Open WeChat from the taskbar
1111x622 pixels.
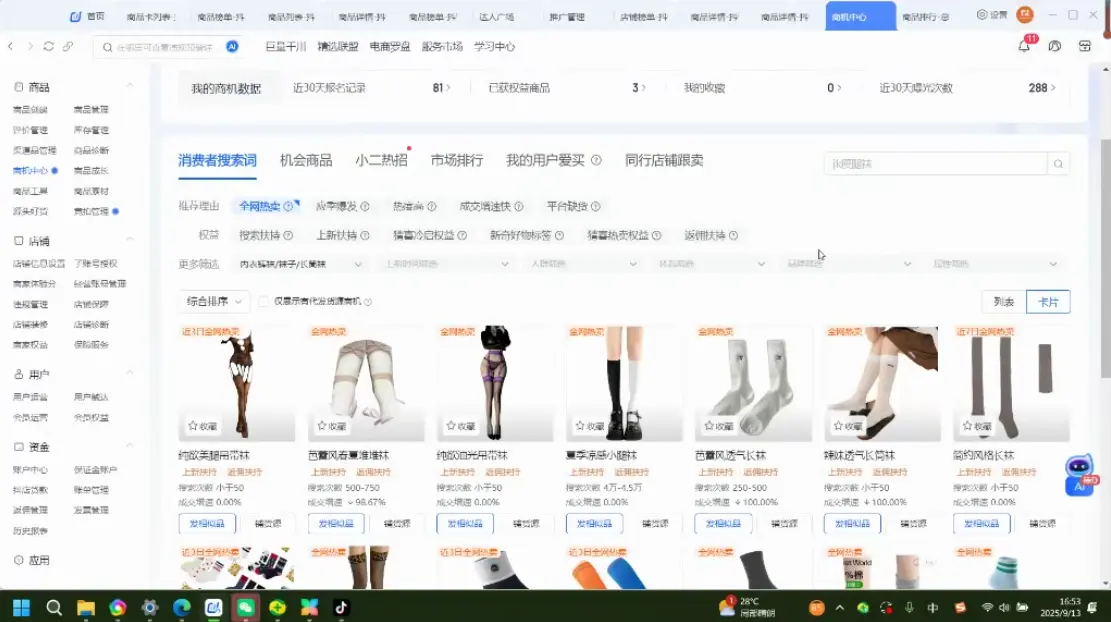[245, 607]
